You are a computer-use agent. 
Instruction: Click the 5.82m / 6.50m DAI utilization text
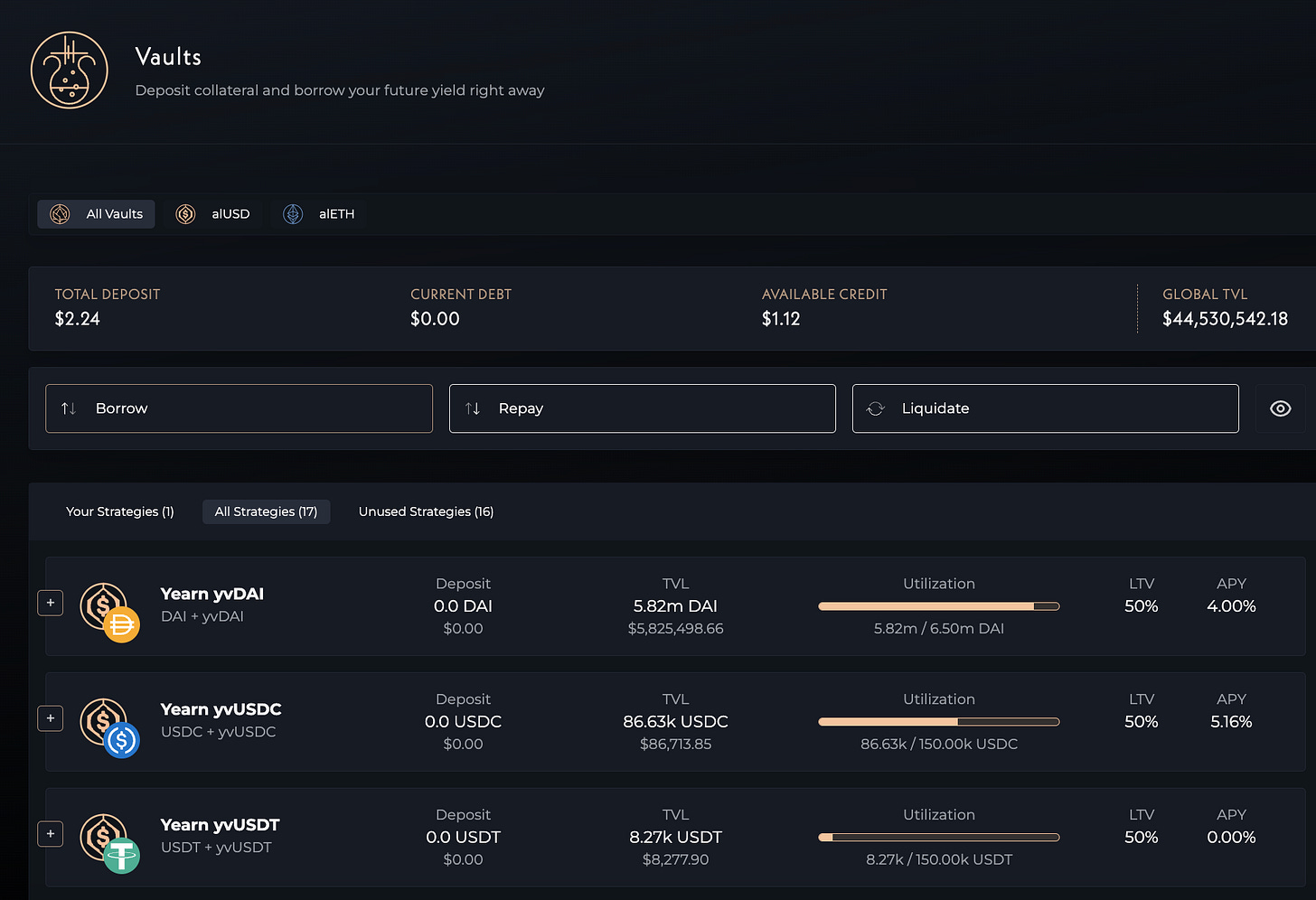[939, 629]
